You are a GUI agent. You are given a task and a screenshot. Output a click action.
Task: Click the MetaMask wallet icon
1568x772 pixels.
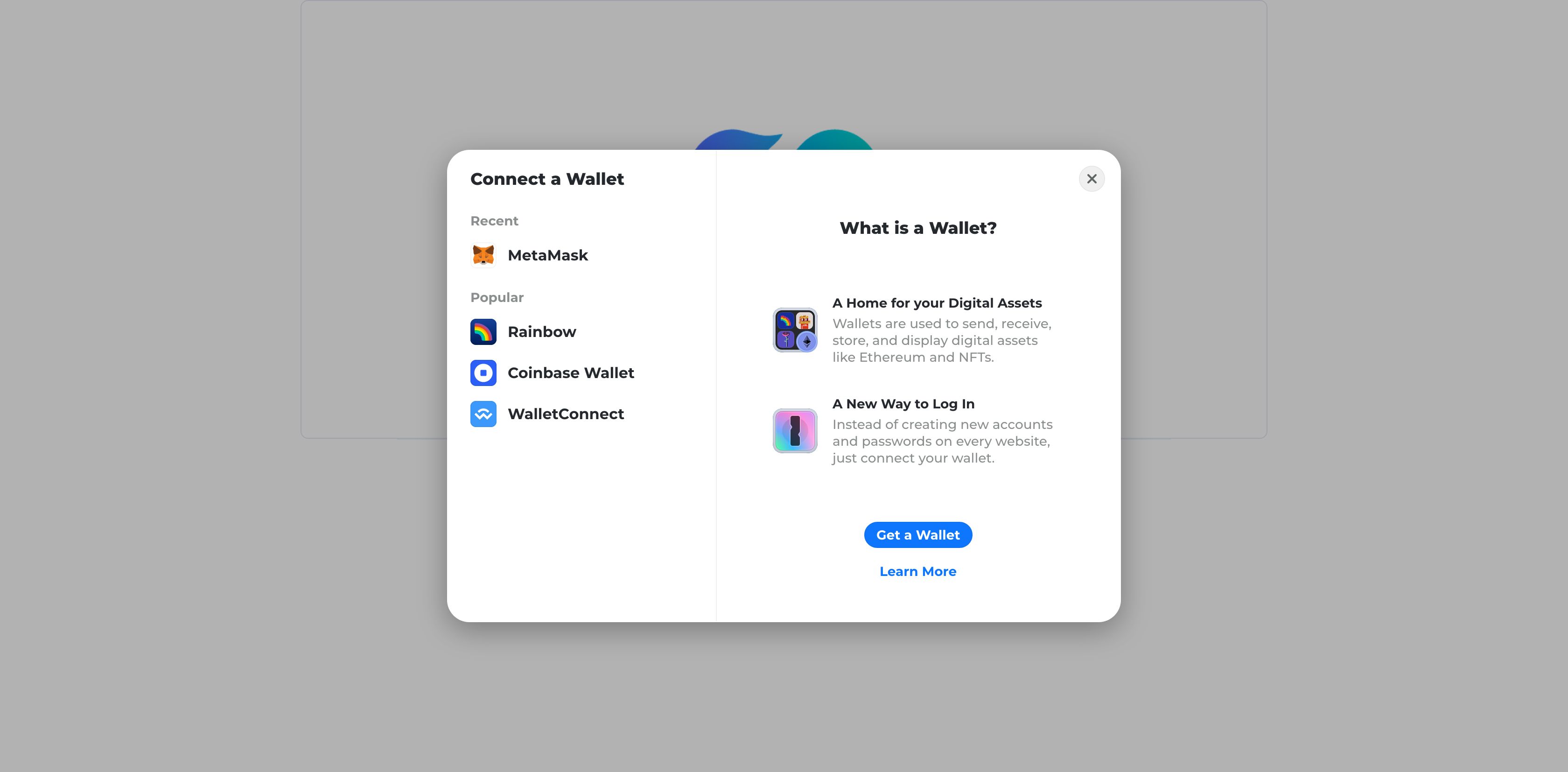[483, 254]
